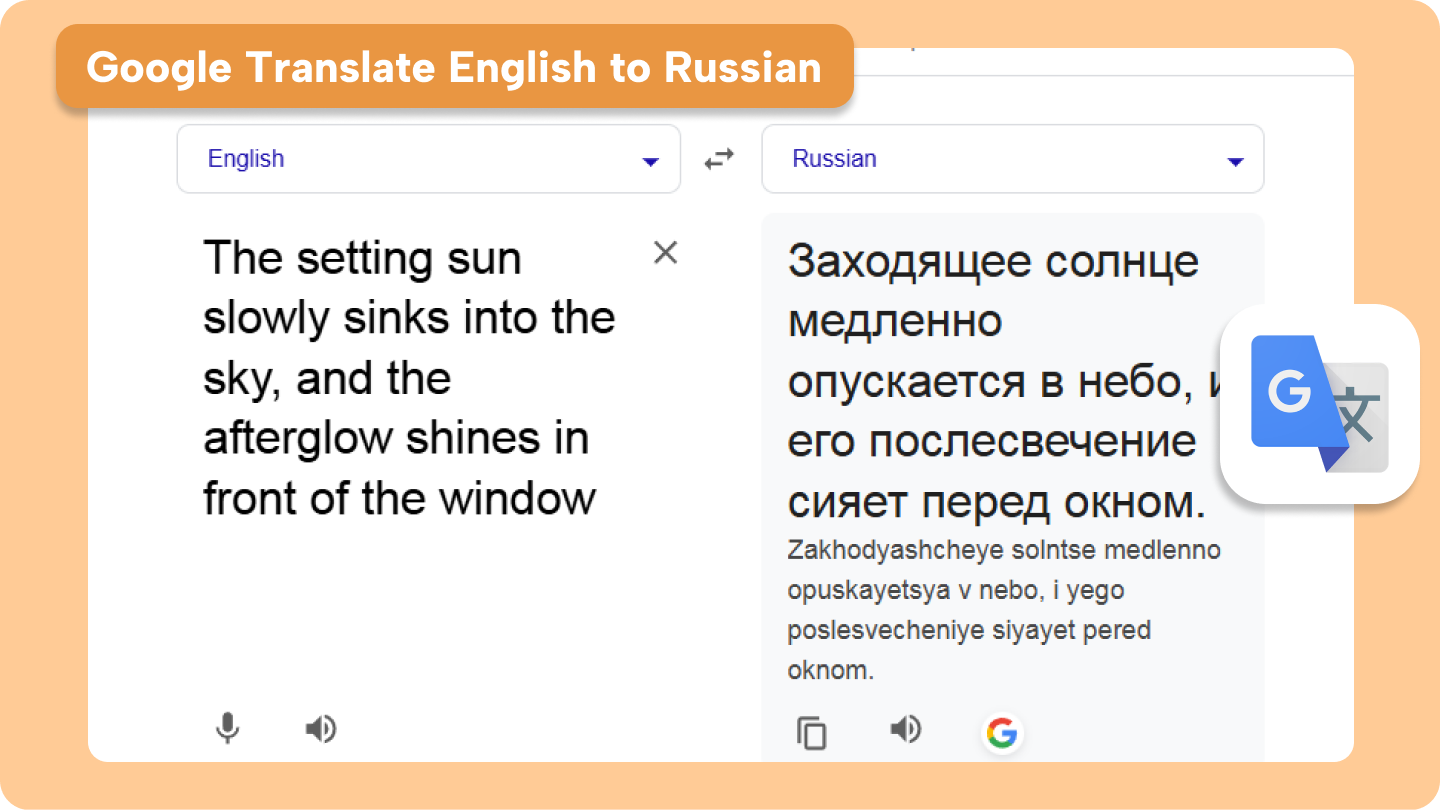Click the Google logo below the translation

(x=1002, y=733)
